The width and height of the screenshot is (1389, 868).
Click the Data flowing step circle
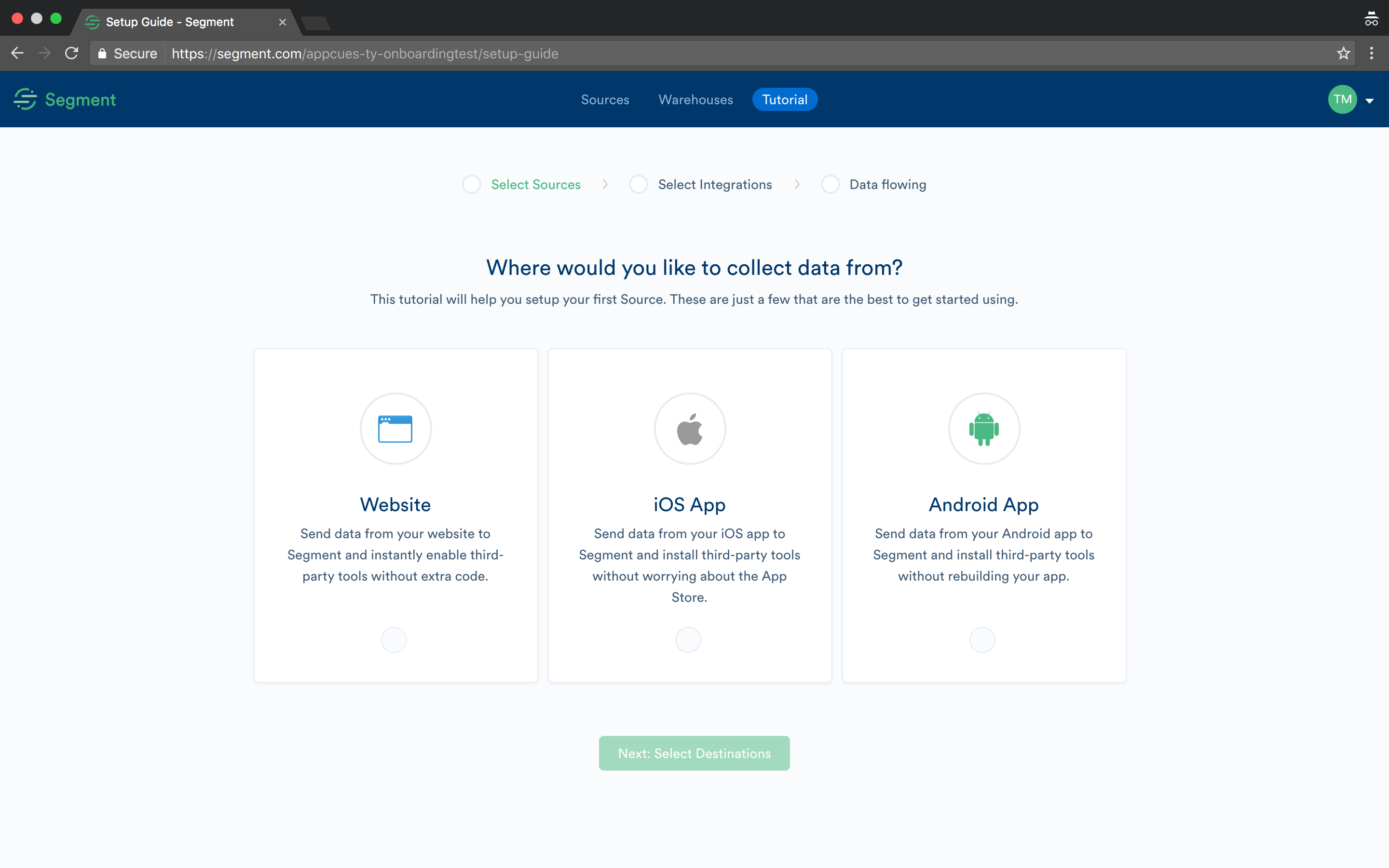point(830,184)
